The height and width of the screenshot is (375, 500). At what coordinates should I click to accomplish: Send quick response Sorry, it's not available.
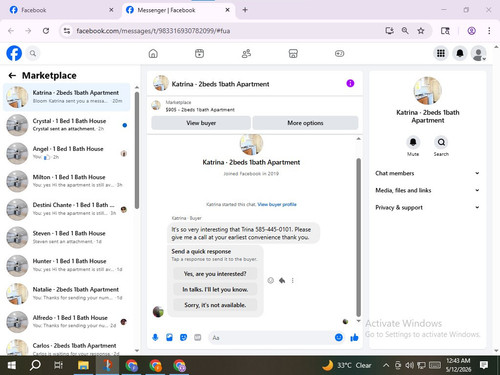215,305
